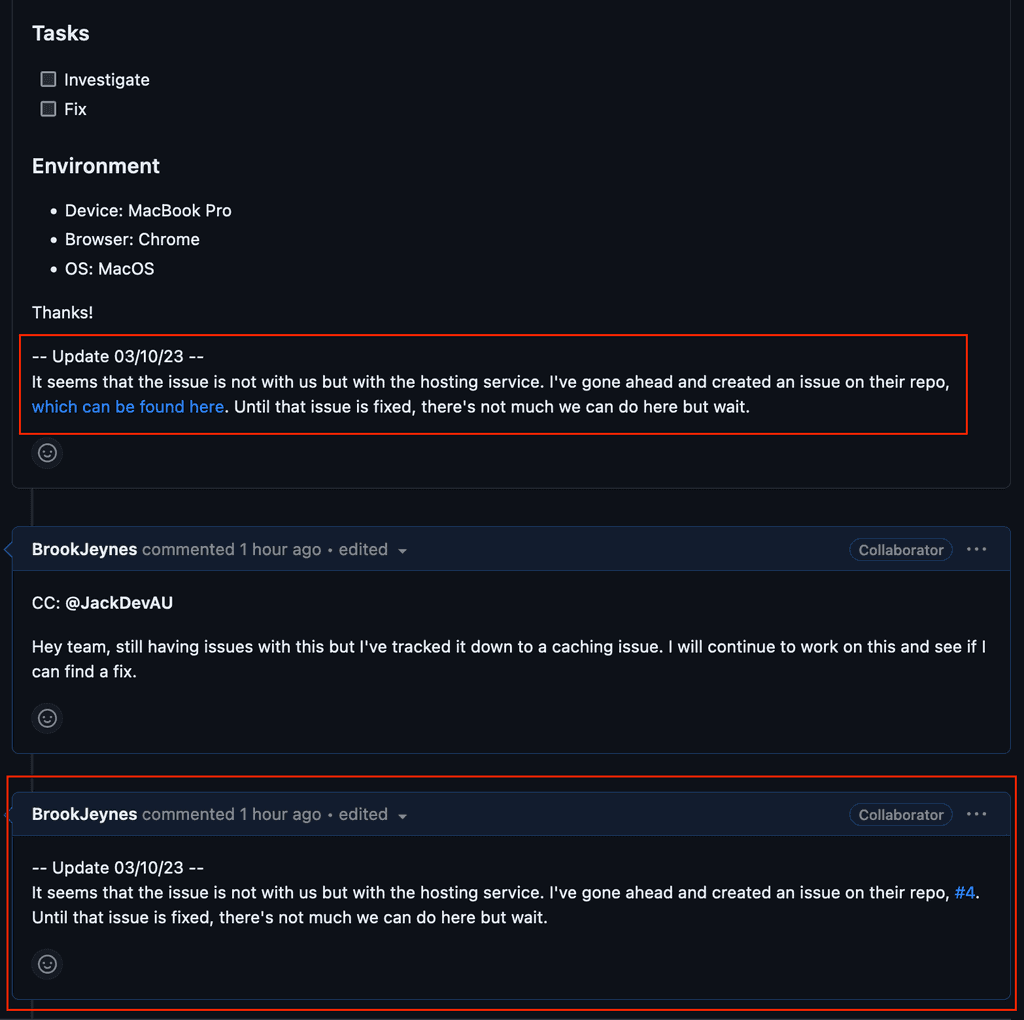The width and height of the screenshot is (1024, 1020).
Task: Click the Collaborator badge on the bottom comment
Action: [900, 814]
